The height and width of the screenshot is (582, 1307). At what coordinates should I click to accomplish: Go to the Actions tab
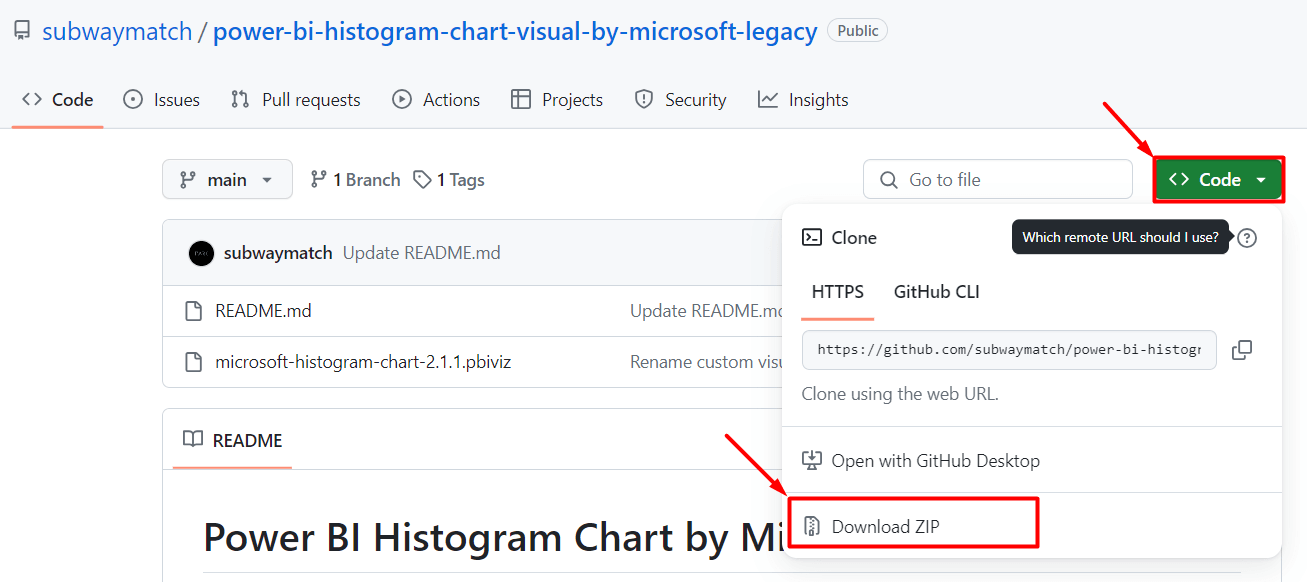pyautogui.click(x=436, y=100)
